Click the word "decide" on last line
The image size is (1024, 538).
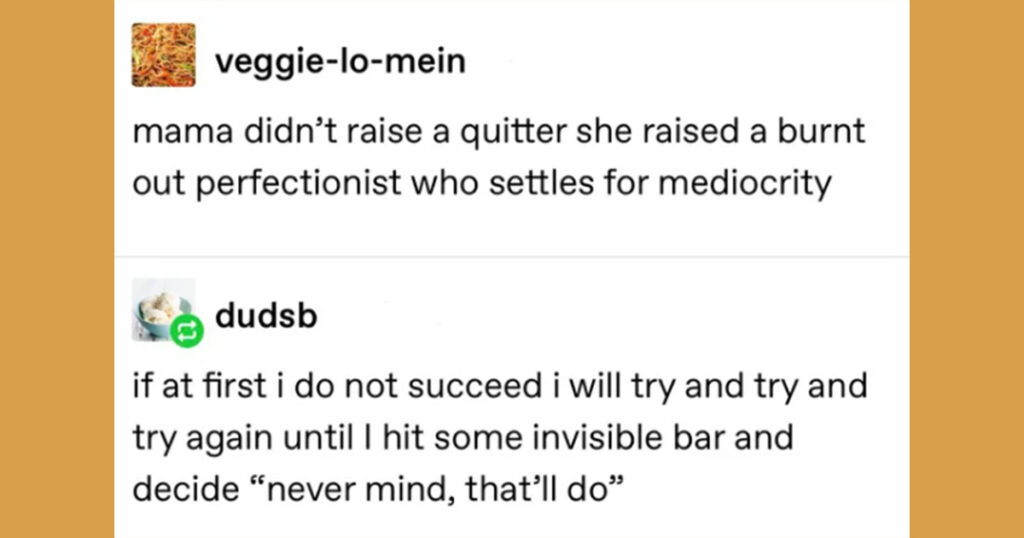[x=185, y=490]
